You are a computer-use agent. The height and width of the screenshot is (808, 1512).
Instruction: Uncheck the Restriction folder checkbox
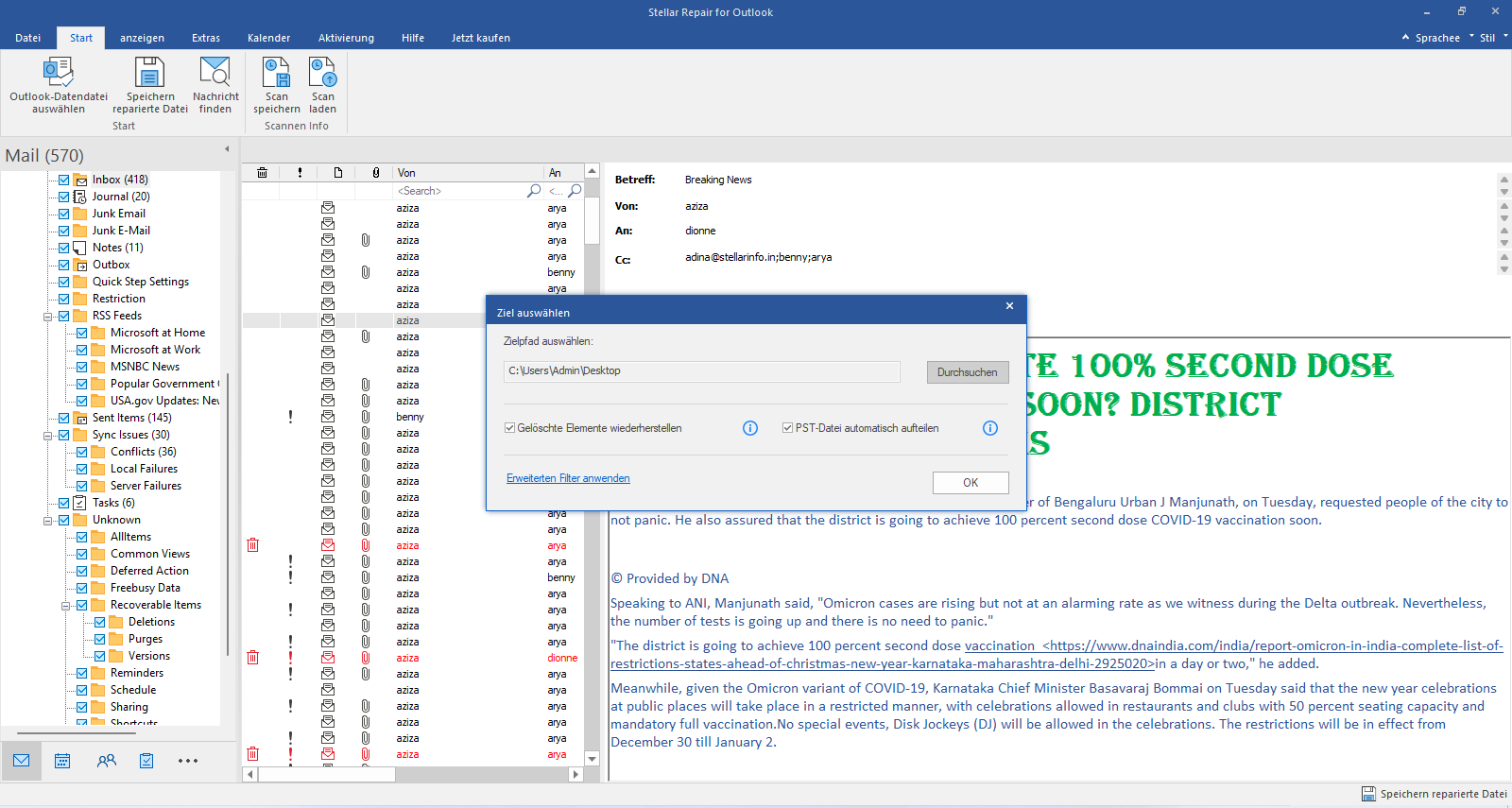63,299
